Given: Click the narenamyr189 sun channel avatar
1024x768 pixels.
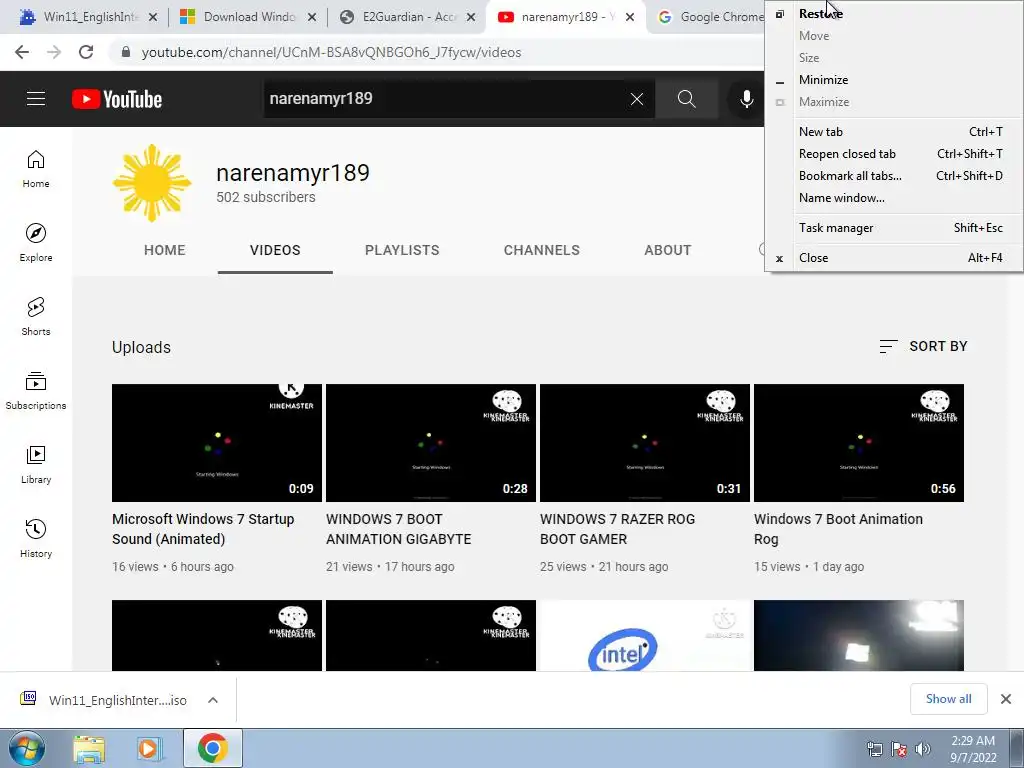Looking at the screenshot, I should [152, 183].
